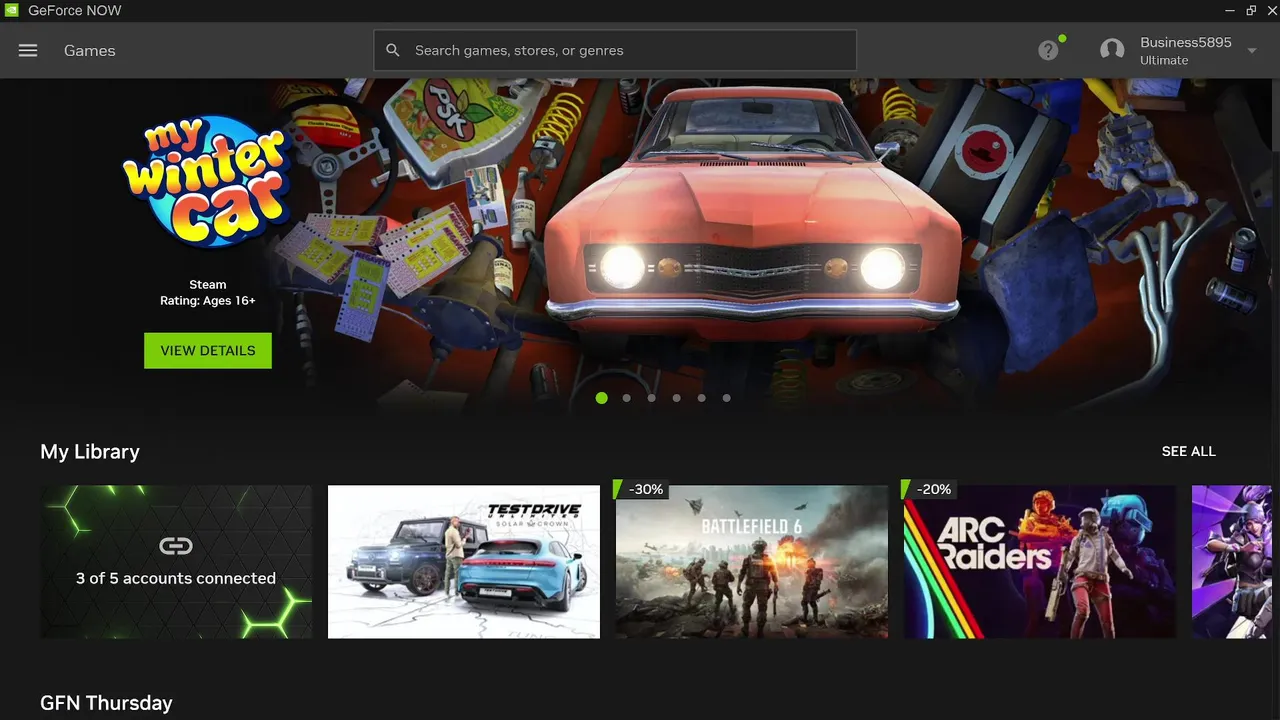Click the My Library heading
1280x720 pixels.
[x=90, y=452]
